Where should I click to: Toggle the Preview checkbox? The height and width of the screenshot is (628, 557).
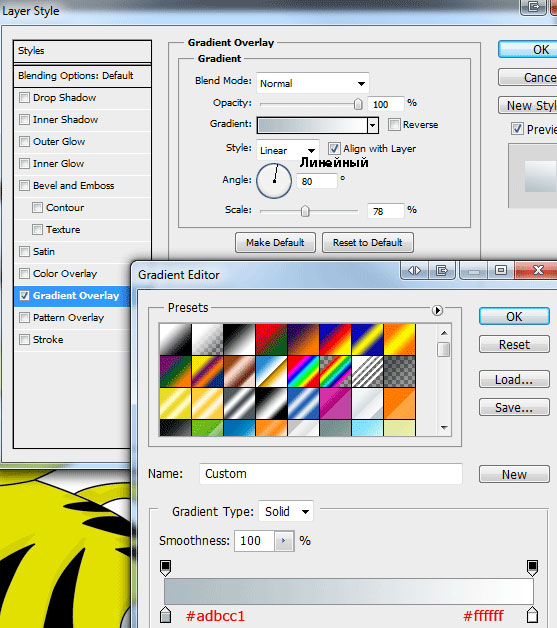517,129
